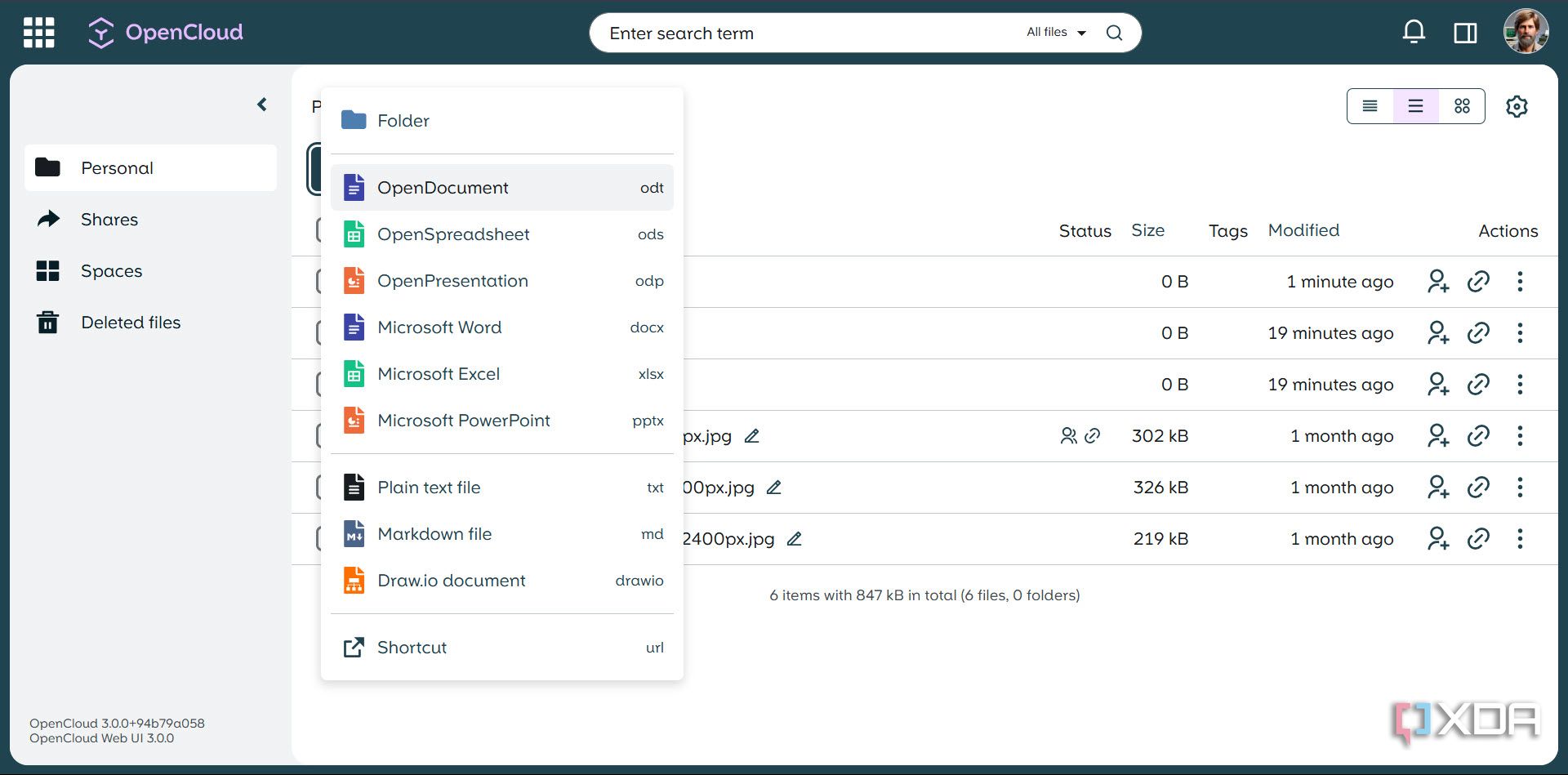Open the All files search scope dropdown
Viewport: 1568px width, 775px height.
[x=1056, y=33]
